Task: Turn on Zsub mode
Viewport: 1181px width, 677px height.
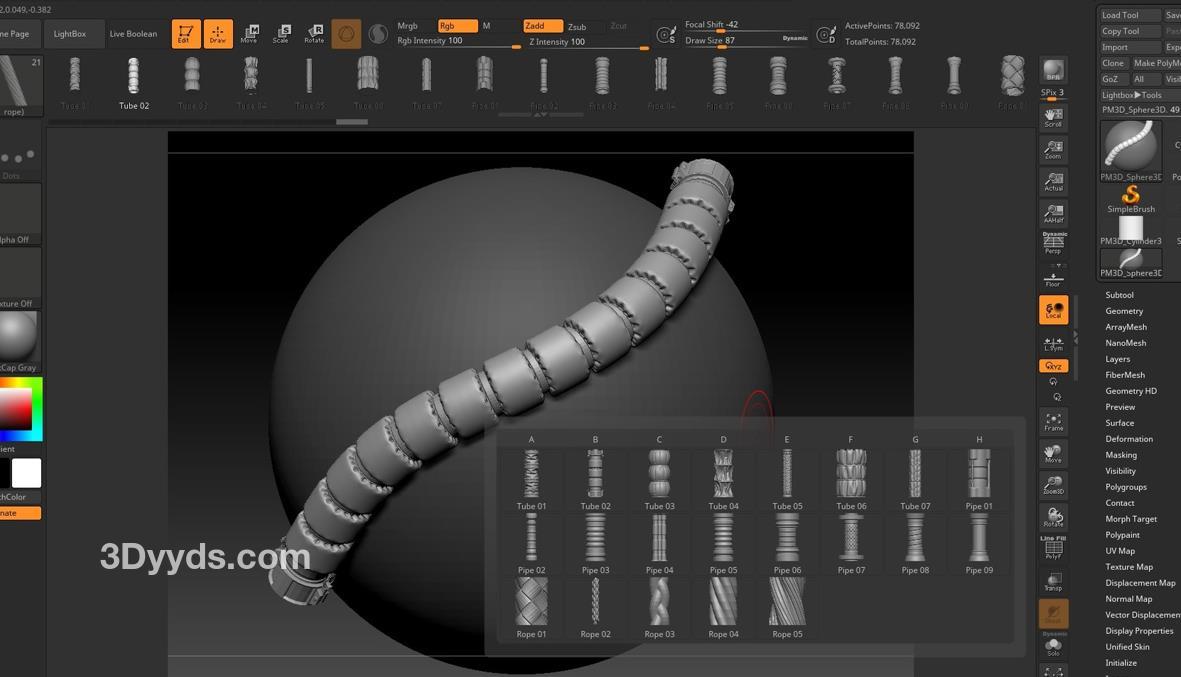Action: (578, 27)
